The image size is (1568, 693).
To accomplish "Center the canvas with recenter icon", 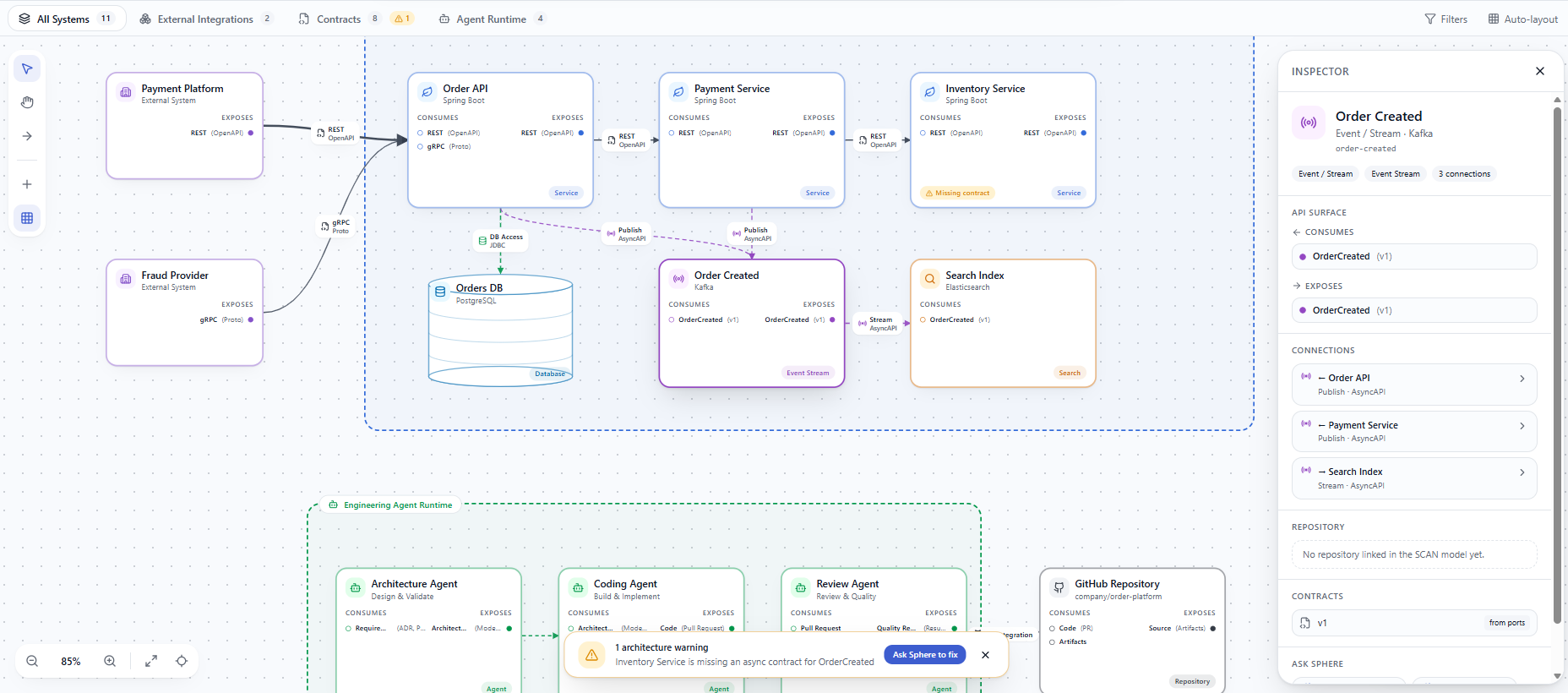I will point(182,661).
